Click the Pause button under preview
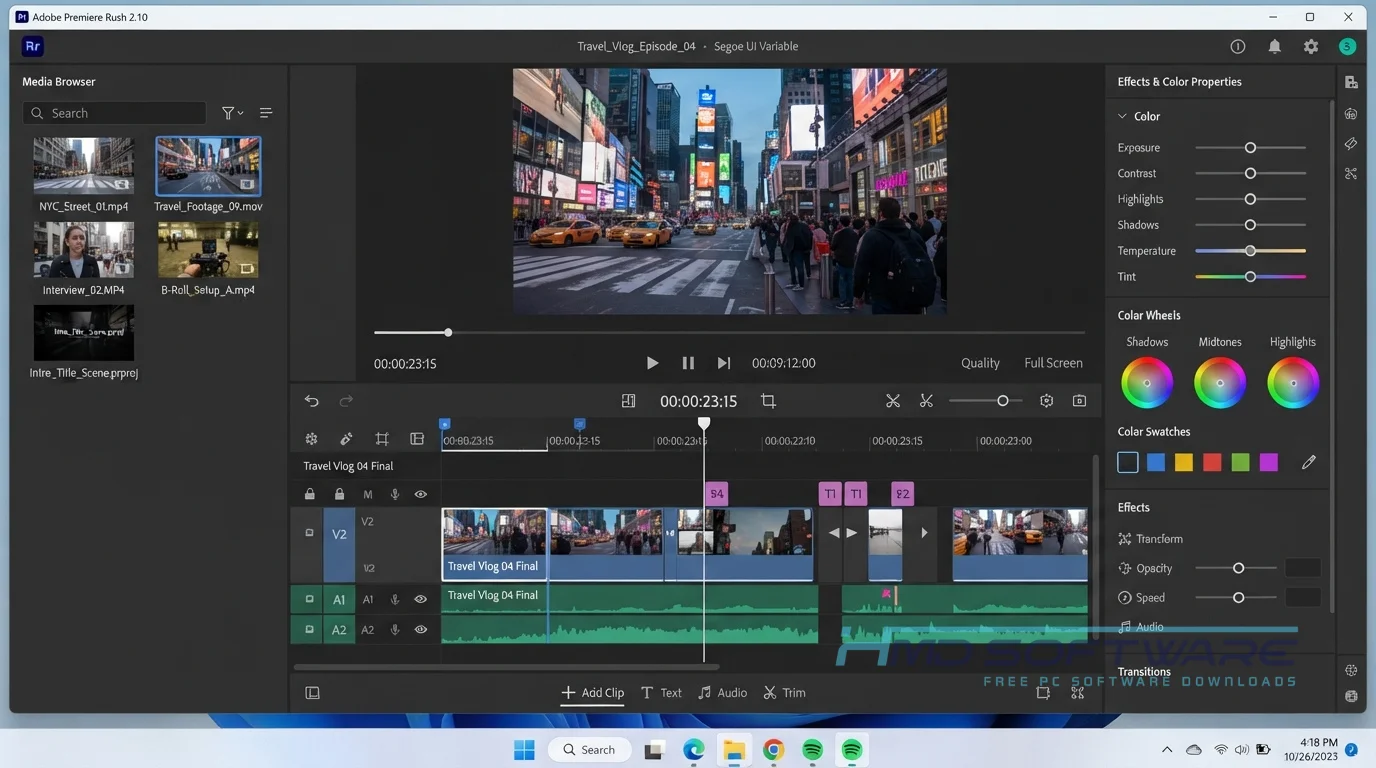The width and height of the screenshot is (1376, 768). click(688, 363)
